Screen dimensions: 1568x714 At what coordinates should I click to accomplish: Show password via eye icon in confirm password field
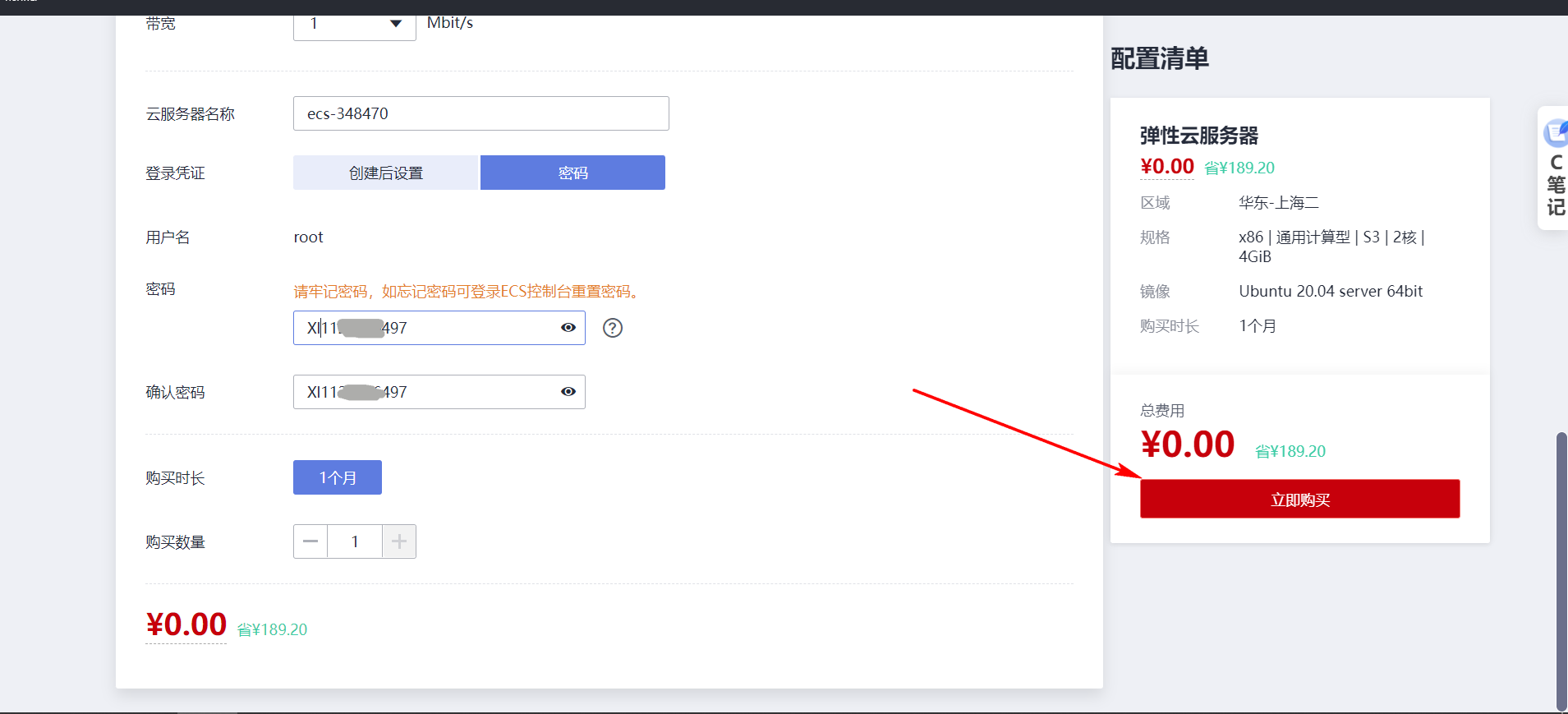pyautogui.click(x=568, y=392)
